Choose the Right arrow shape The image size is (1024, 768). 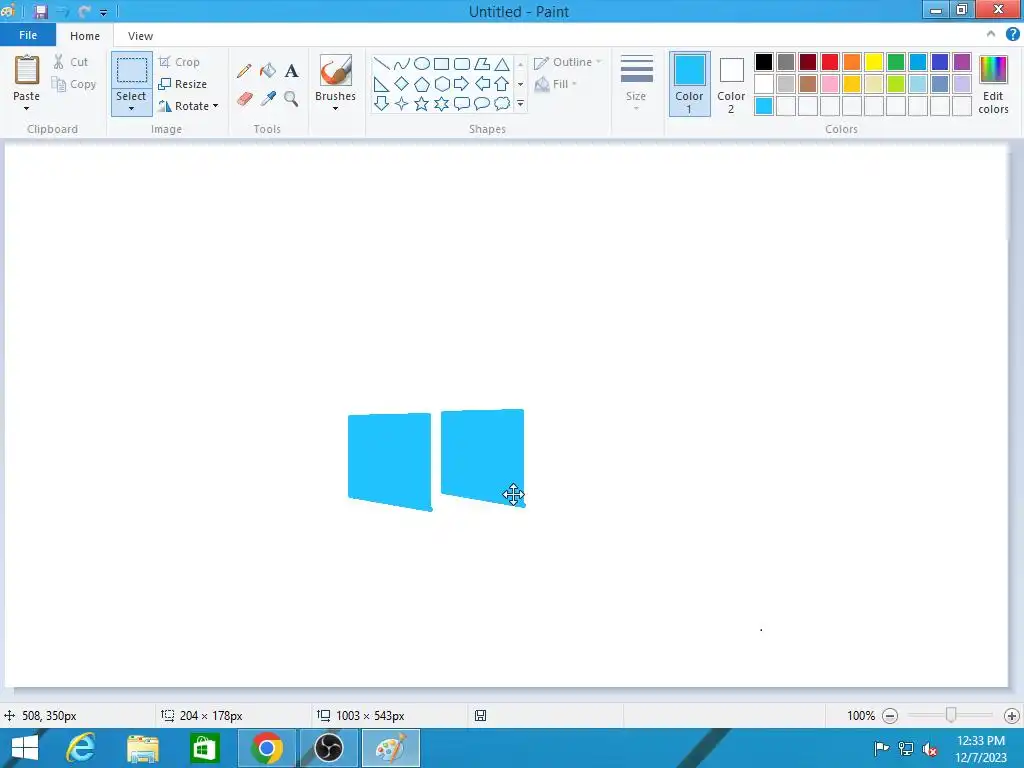coord(462,84)
